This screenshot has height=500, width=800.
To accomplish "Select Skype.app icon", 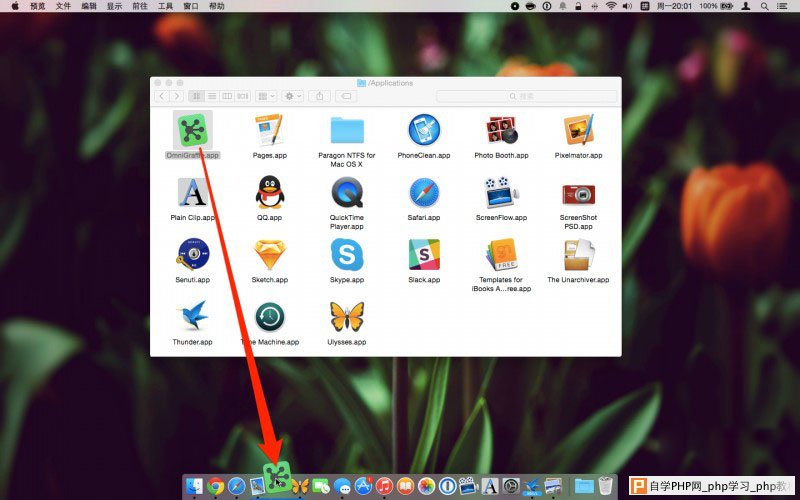I will click(x=347, y=254).
